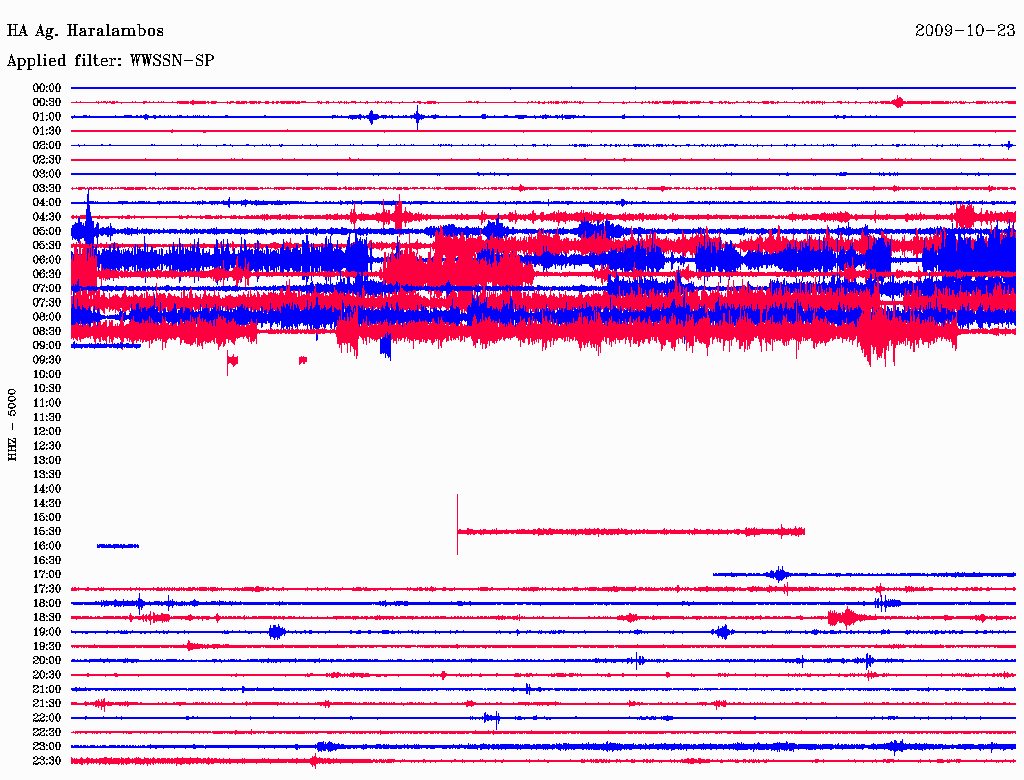1024x780 pixels.
Task: Select the '17:00' time label
Action: pos(47,574)
